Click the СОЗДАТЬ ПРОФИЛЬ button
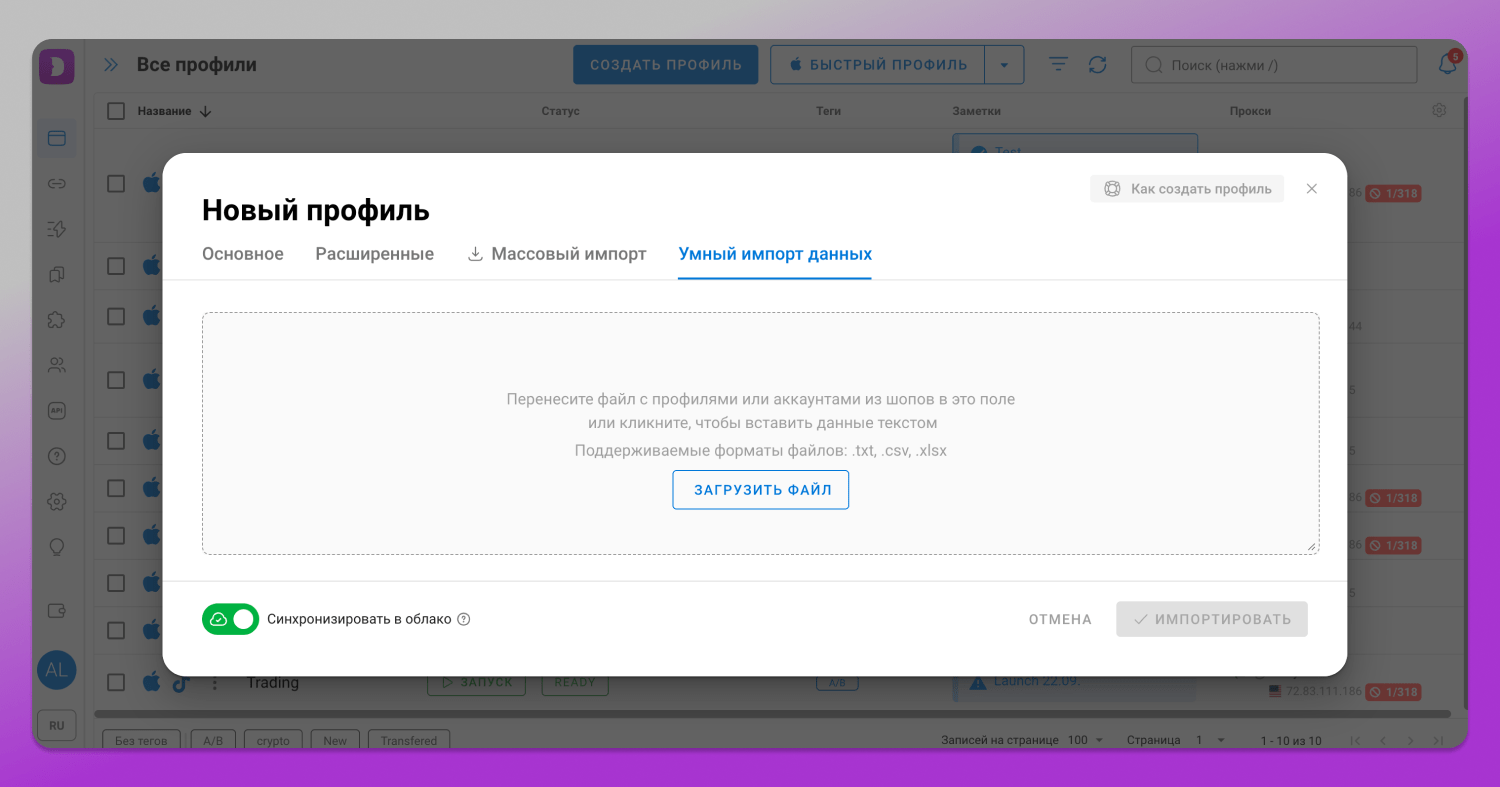 (666, 65)
